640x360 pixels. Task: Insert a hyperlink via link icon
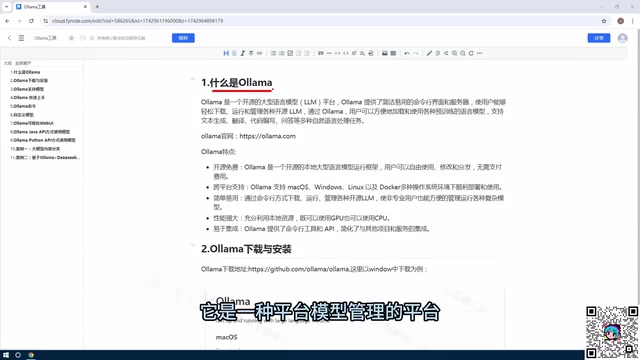(260, 53)
